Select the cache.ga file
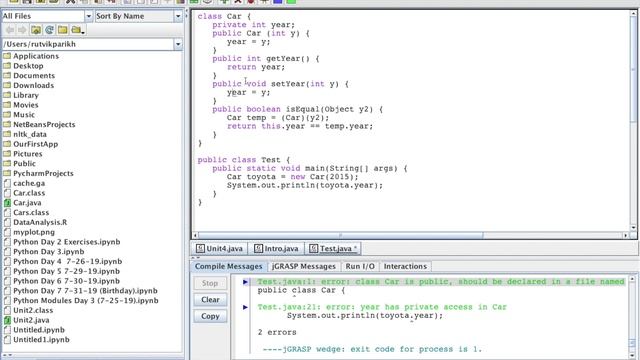Image resolution: width=640 pixels, height=360 pixels. pyautogui.click(x=29, y=183)
